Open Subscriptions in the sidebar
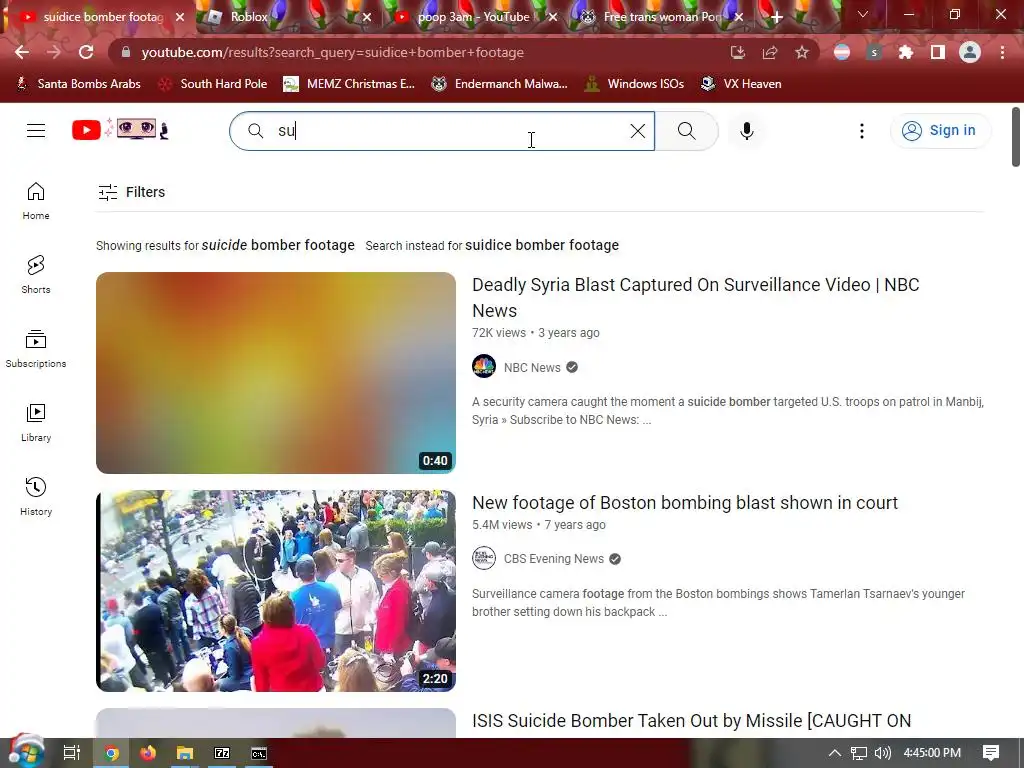The height and width of the screenshot is (768, 1024). pos(36,349)
